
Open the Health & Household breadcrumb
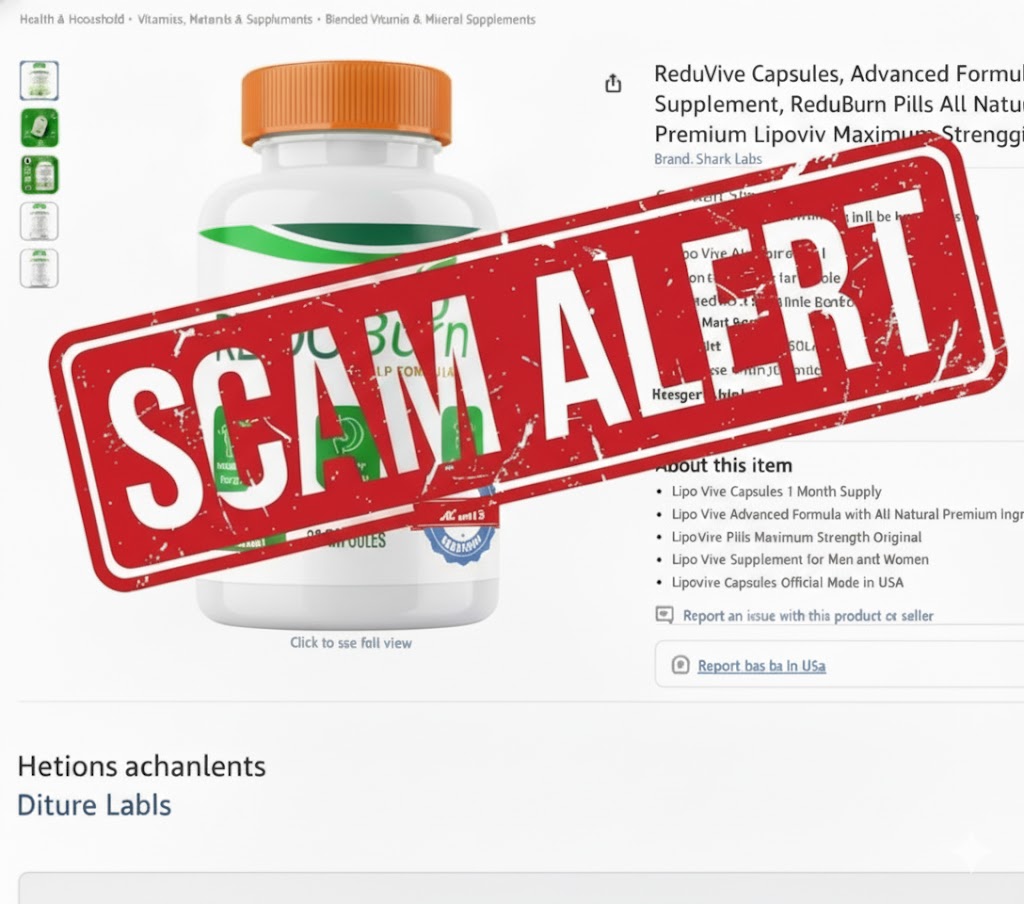pyautogui.click(x=72, y=20)
